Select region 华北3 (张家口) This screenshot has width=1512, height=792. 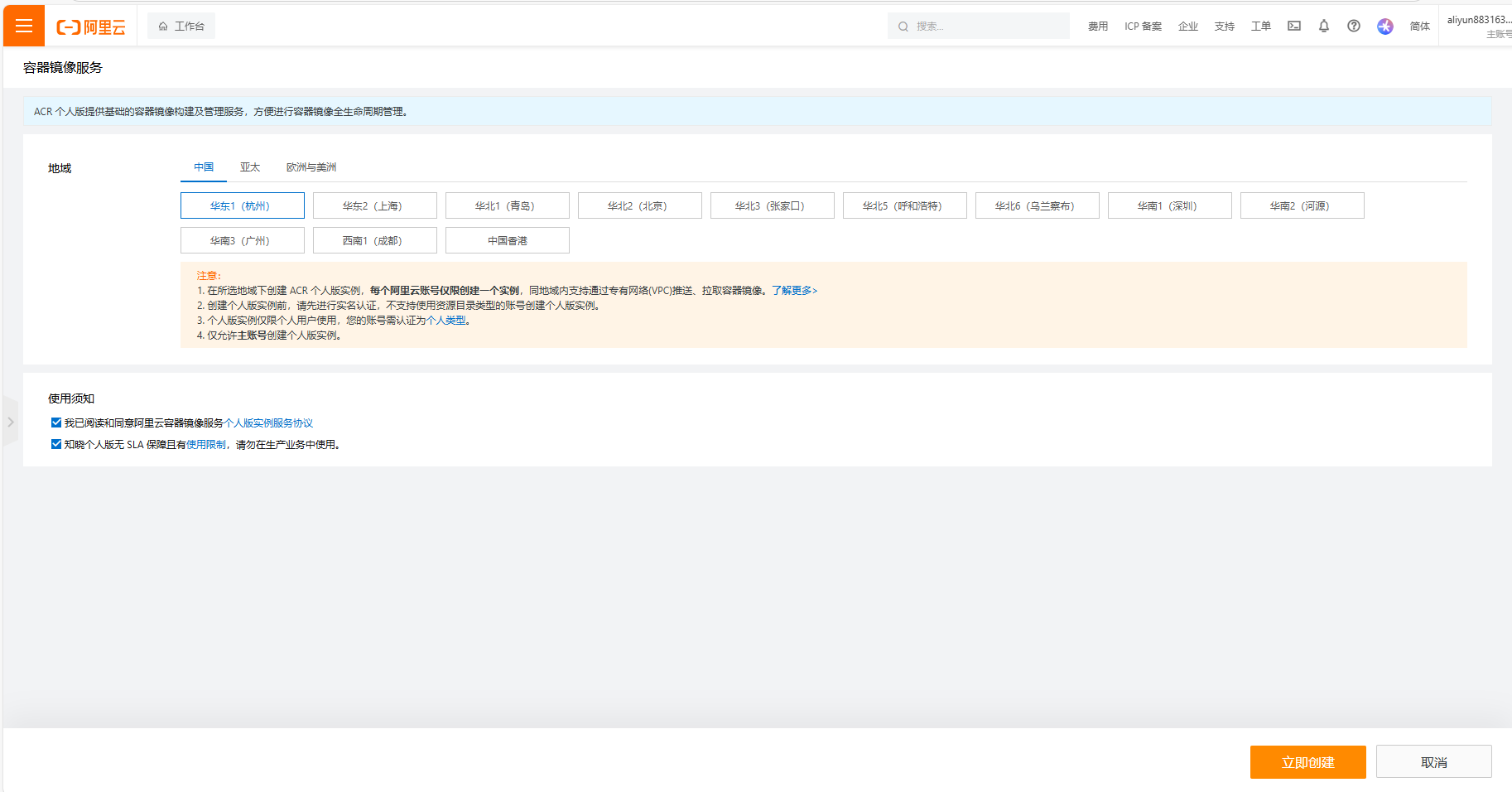(773, 205)
